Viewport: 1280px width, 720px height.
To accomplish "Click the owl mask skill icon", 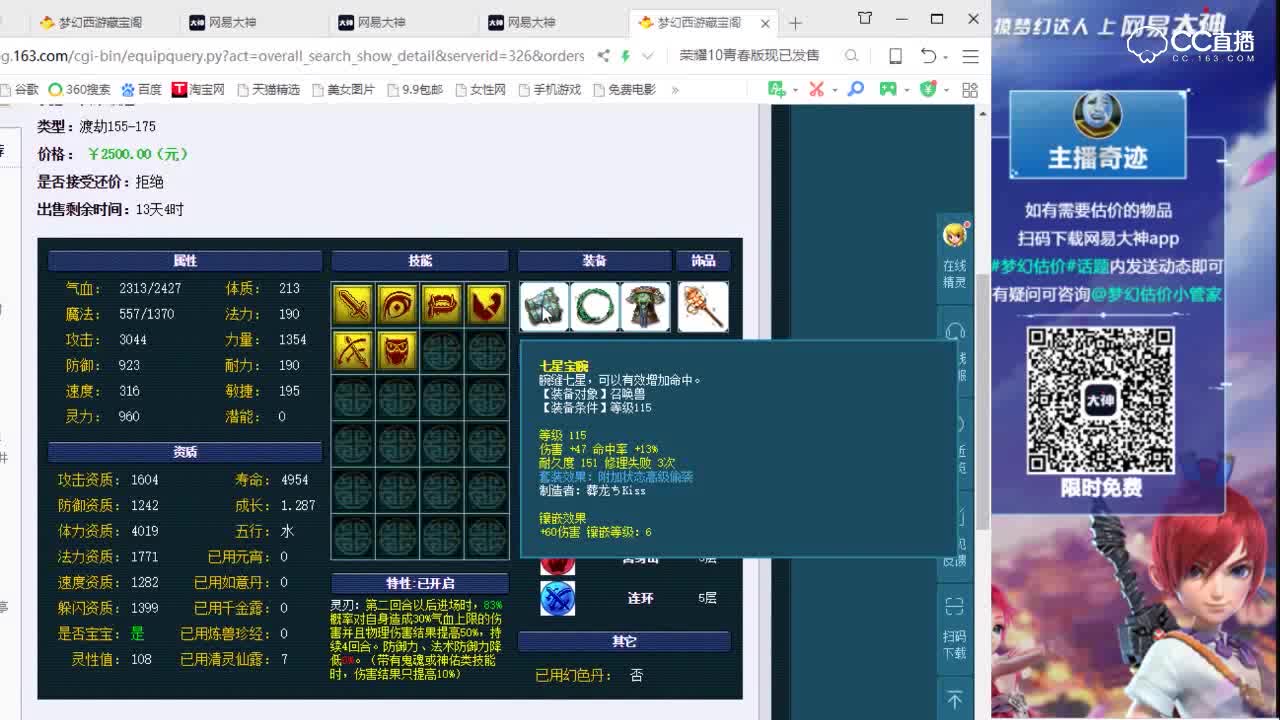I will point(397,351).
